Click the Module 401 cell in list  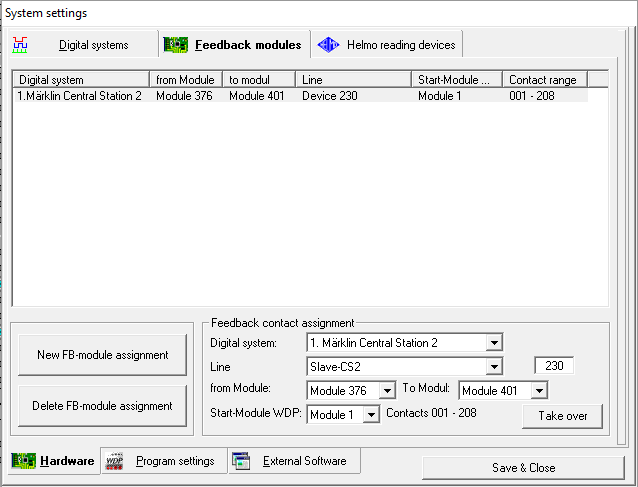(x=256, y=96)
